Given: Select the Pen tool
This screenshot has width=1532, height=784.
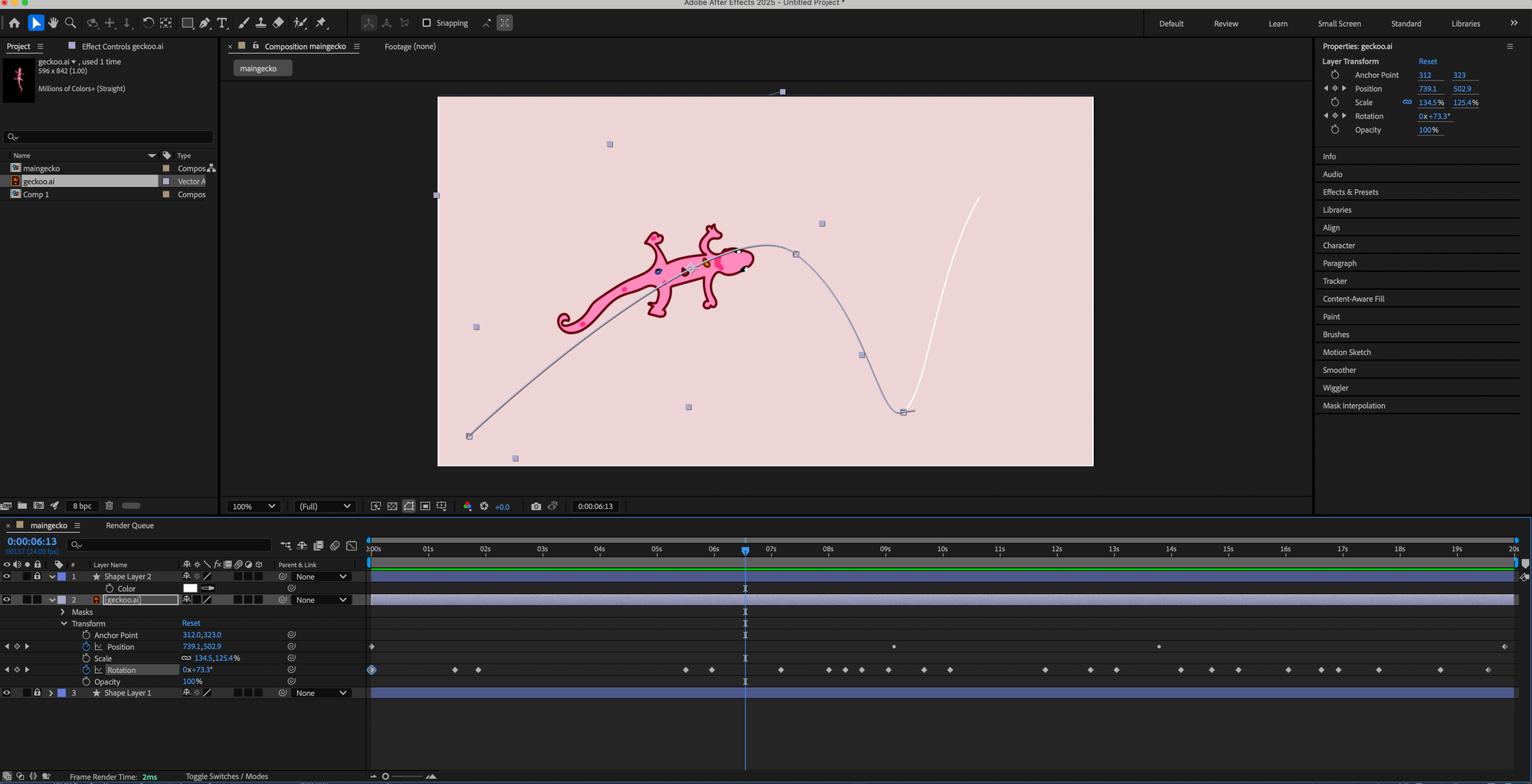Looking at the screenshot, I should pos(205,23).
